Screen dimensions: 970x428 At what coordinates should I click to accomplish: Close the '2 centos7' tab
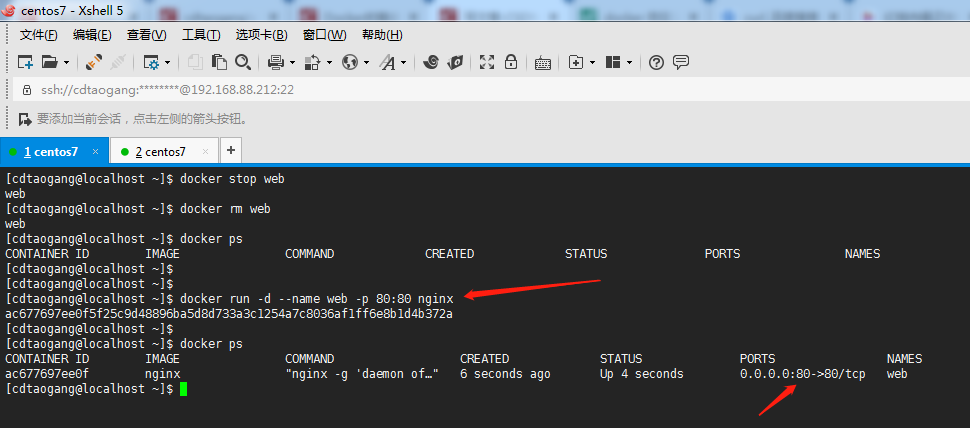(x=205, y=152)
